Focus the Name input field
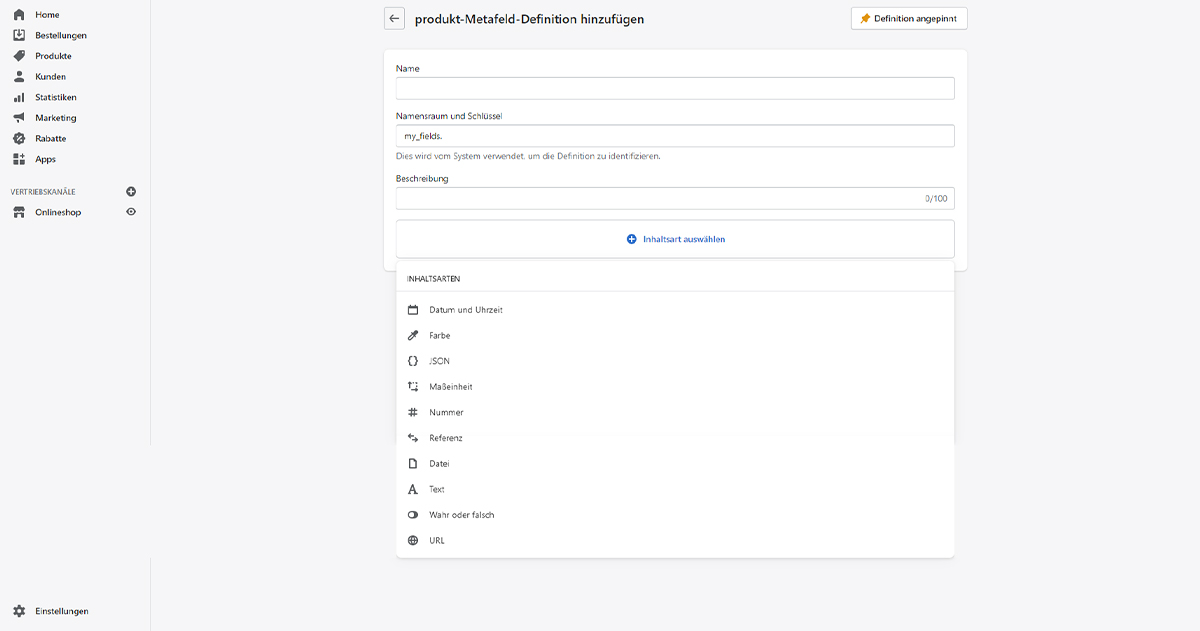The width and height of the screenshot is (1200, 631). point(675,89)
